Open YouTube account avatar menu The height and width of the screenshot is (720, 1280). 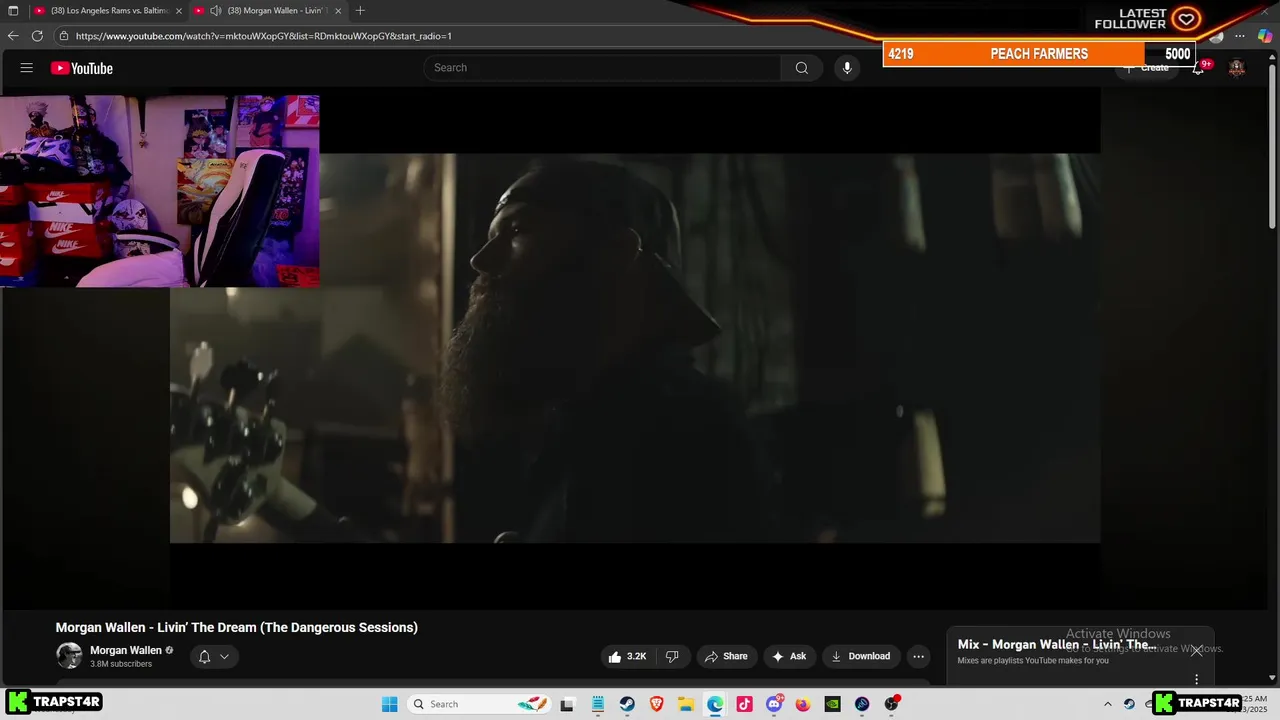[x=1237, y=68]
